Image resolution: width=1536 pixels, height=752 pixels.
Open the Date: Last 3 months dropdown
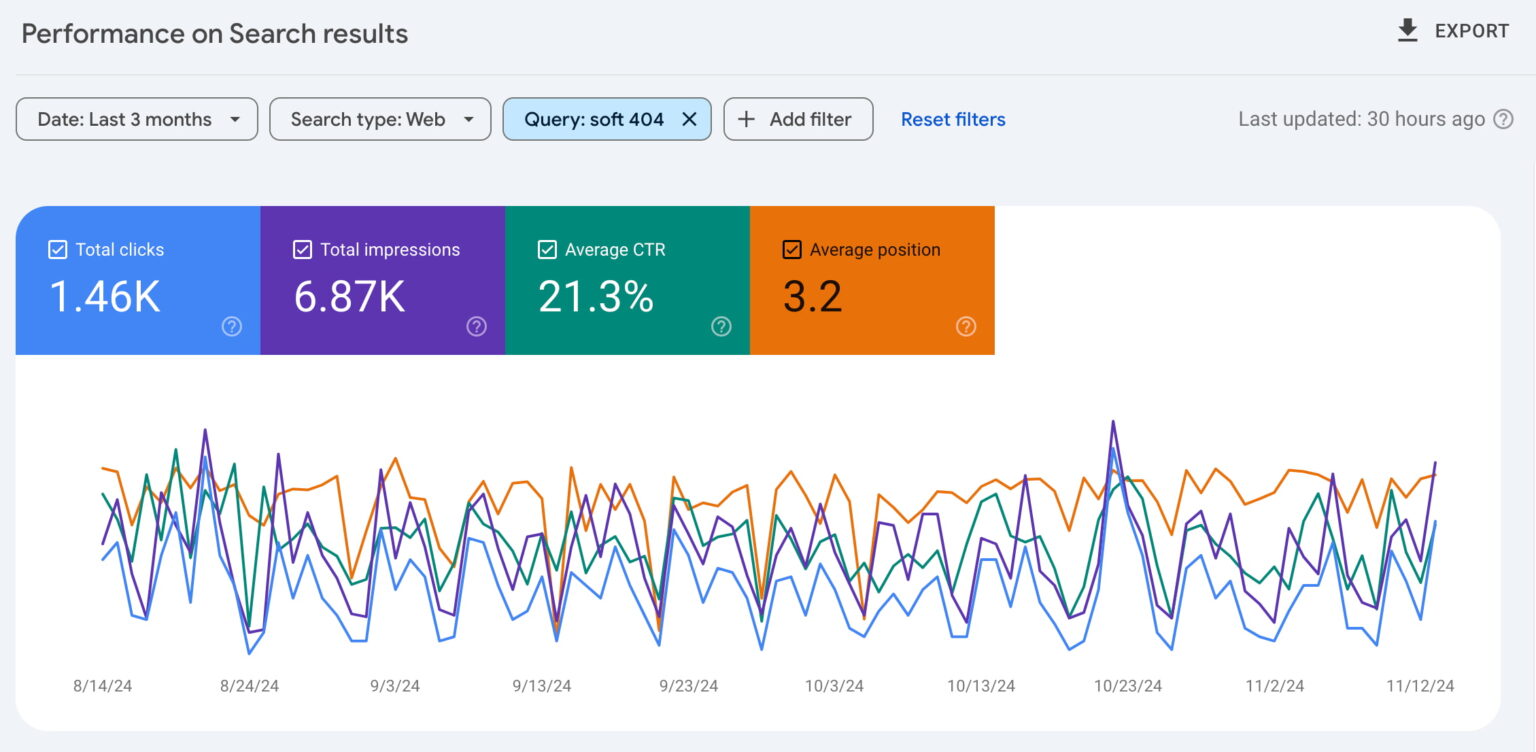coord(136,119)
